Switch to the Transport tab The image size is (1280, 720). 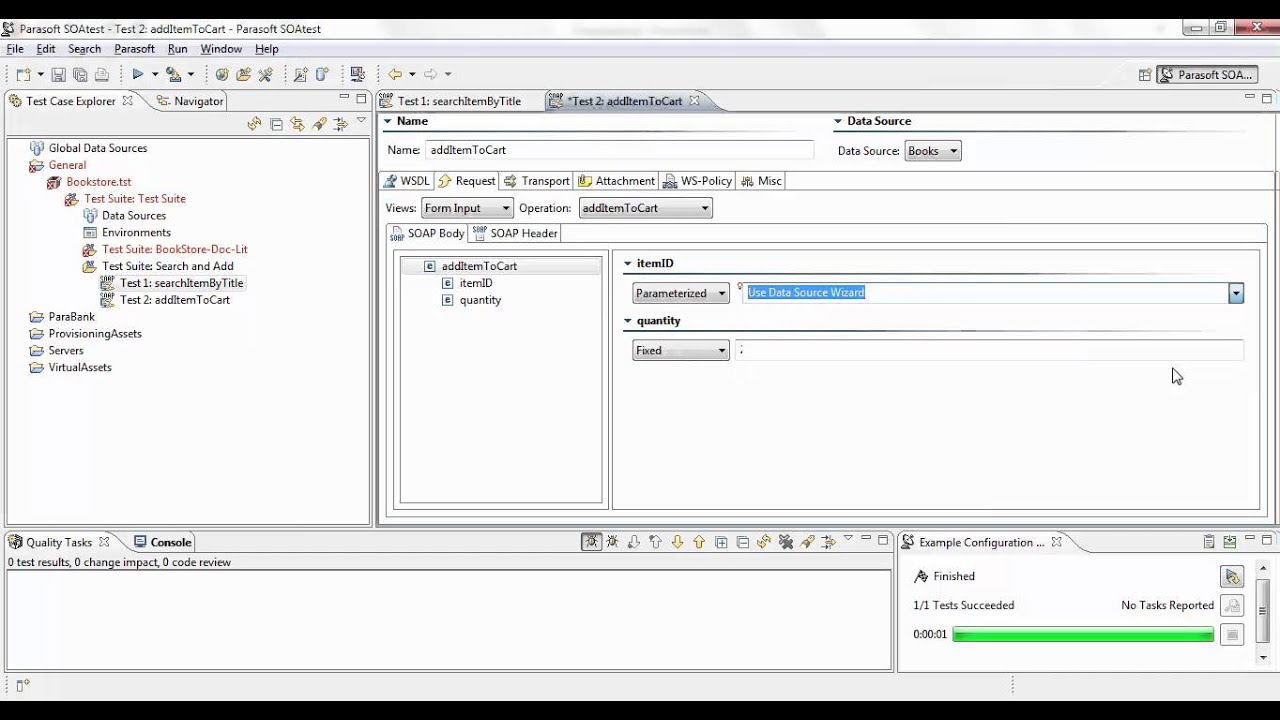point(536,181)
